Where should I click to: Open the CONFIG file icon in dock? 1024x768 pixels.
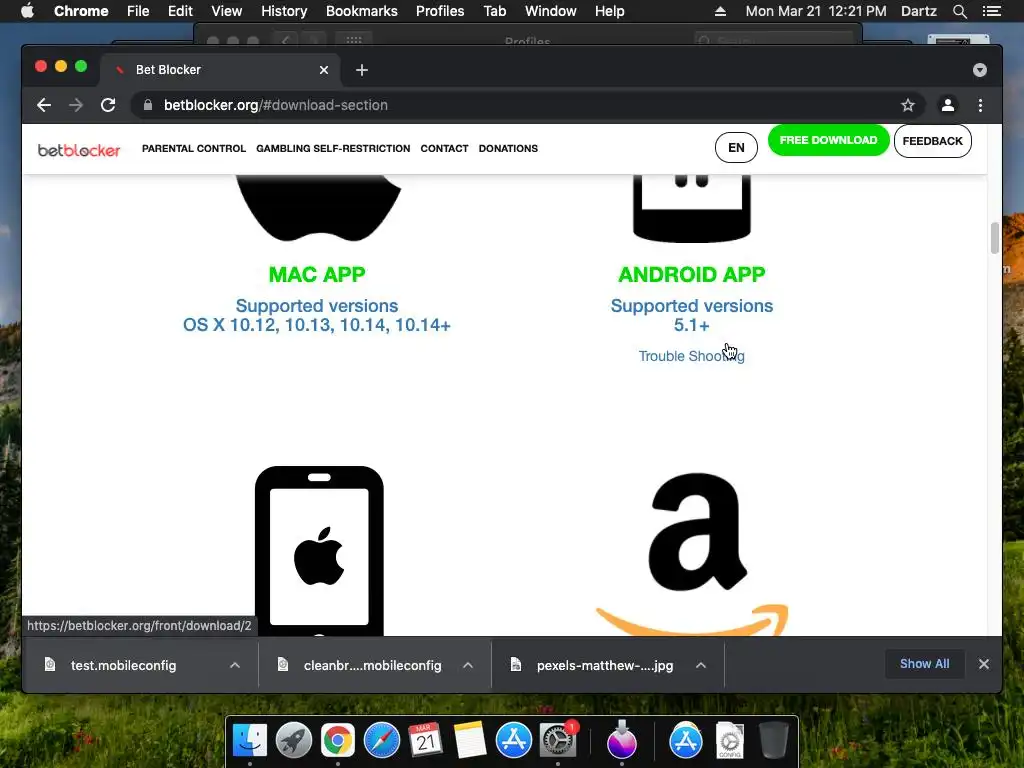tap(729, 741)
